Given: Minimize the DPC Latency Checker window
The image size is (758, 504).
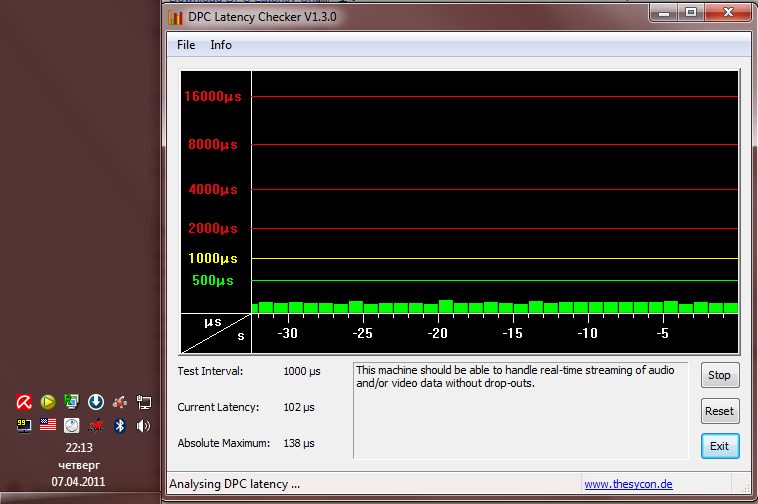Looking at the screenshot, I should pyautogui.click(x=663, y=12).
